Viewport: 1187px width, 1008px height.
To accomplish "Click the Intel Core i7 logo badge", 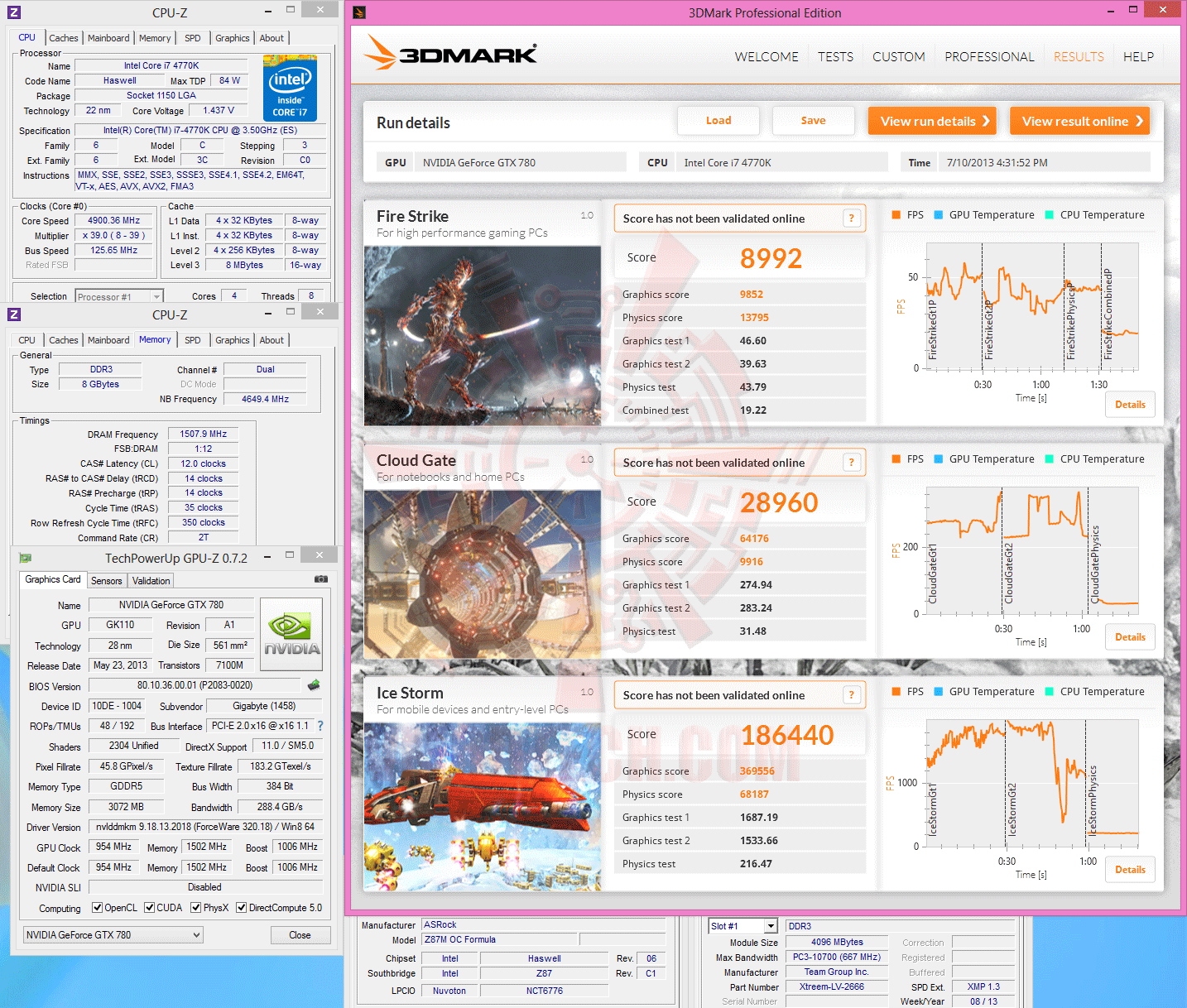I will pos(290,88).
